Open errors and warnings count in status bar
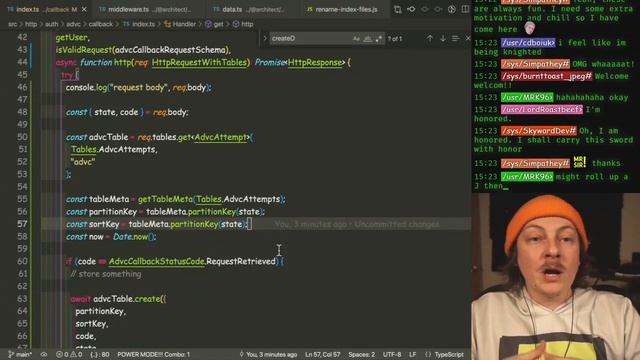The image size is (640, 360). pos(69,354)
